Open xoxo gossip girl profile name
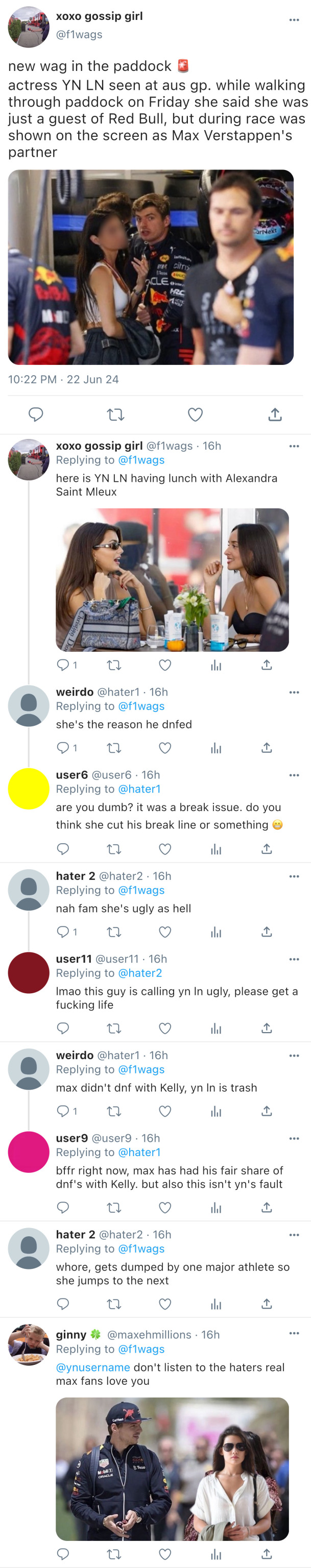The image size is (311, 1568). pos(99,16)
